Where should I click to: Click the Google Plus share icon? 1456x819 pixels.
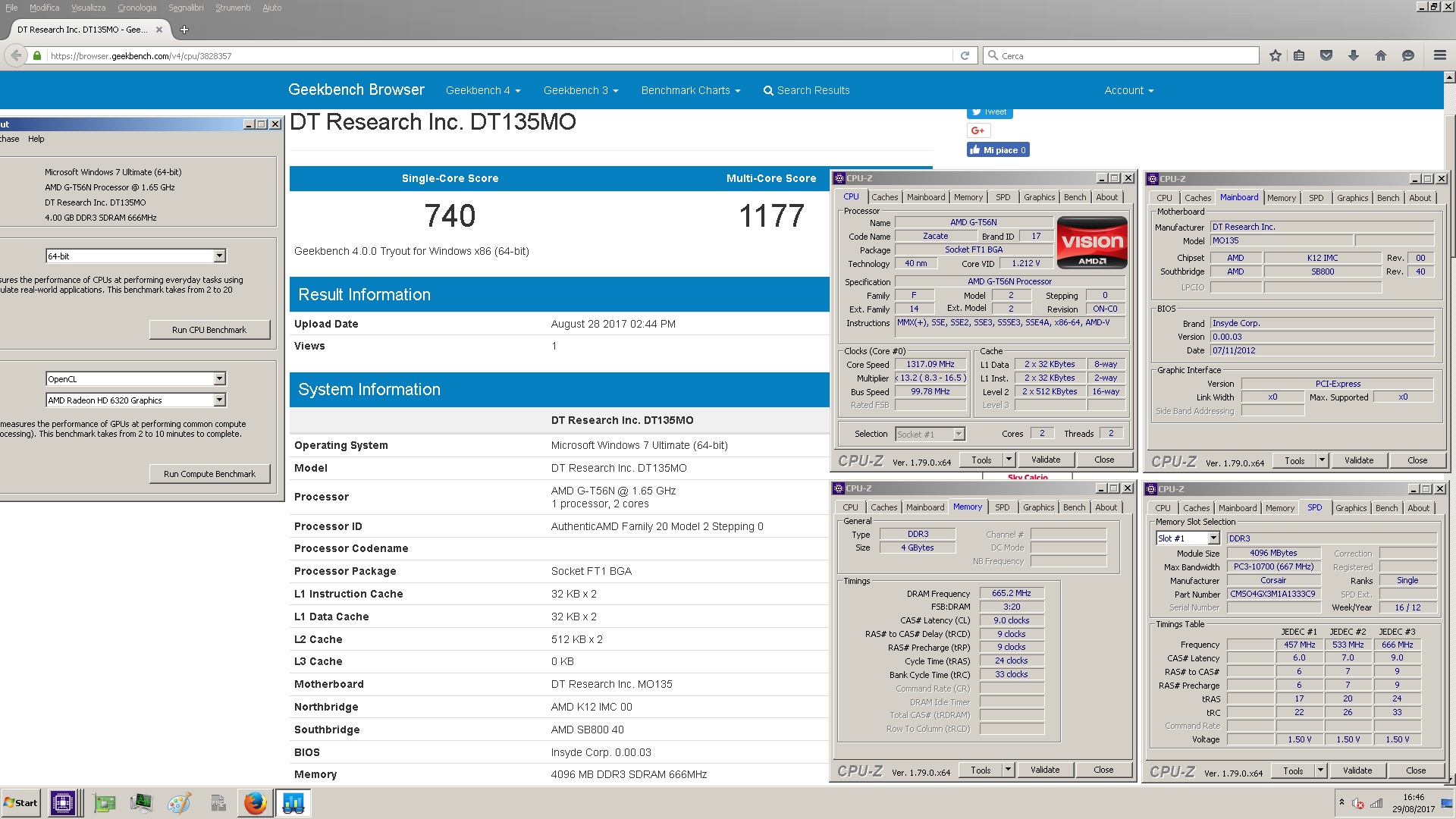(x=978, y=130)
